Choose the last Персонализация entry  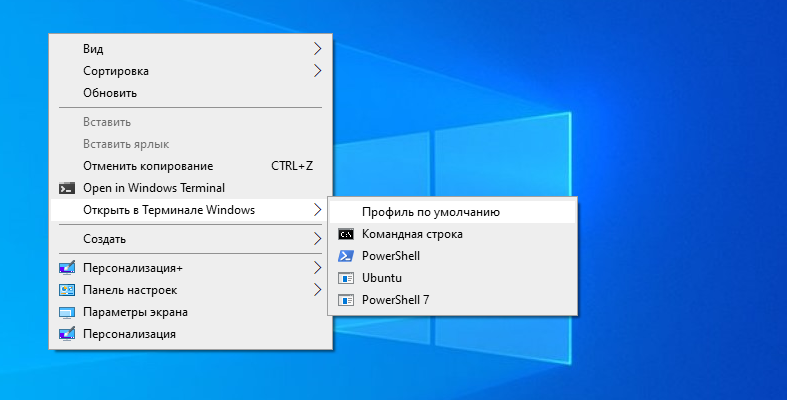pyautogui.click(x=191, y=334)
